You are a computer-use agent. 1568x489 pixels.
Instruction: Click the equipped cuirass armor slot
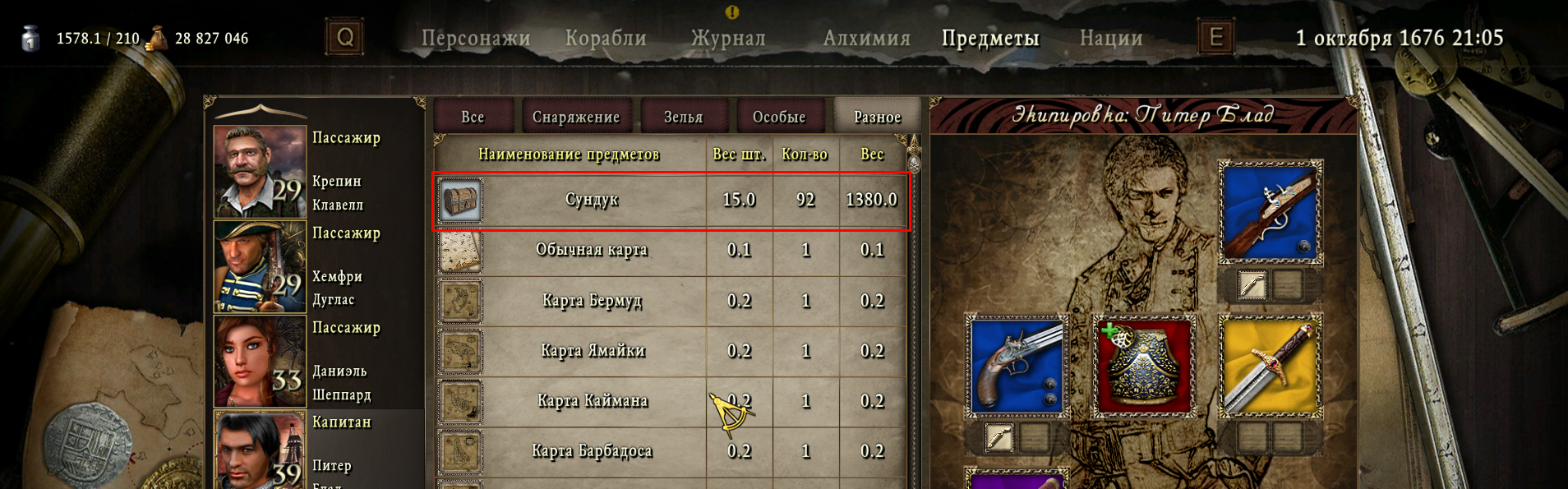click(1143, 366)
